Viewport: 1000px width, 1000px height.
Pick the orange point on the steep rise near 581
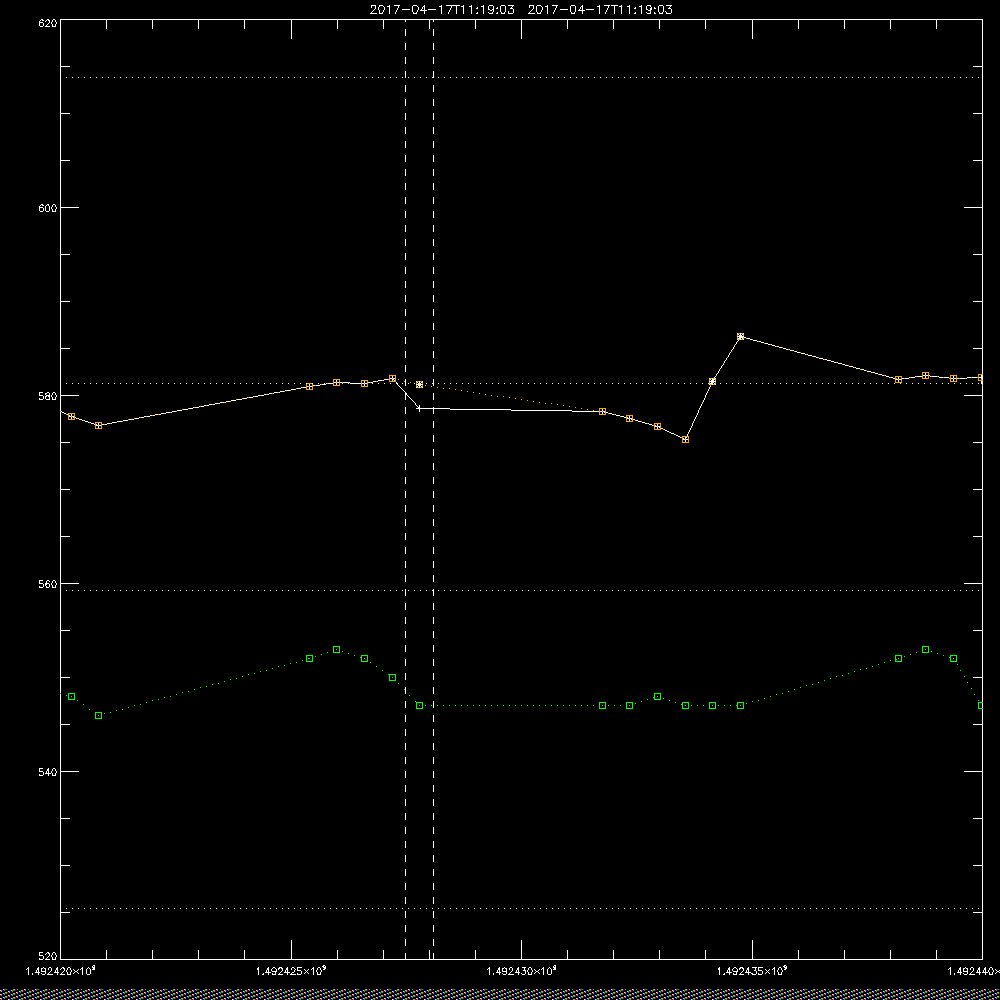[x=712, y=381]
